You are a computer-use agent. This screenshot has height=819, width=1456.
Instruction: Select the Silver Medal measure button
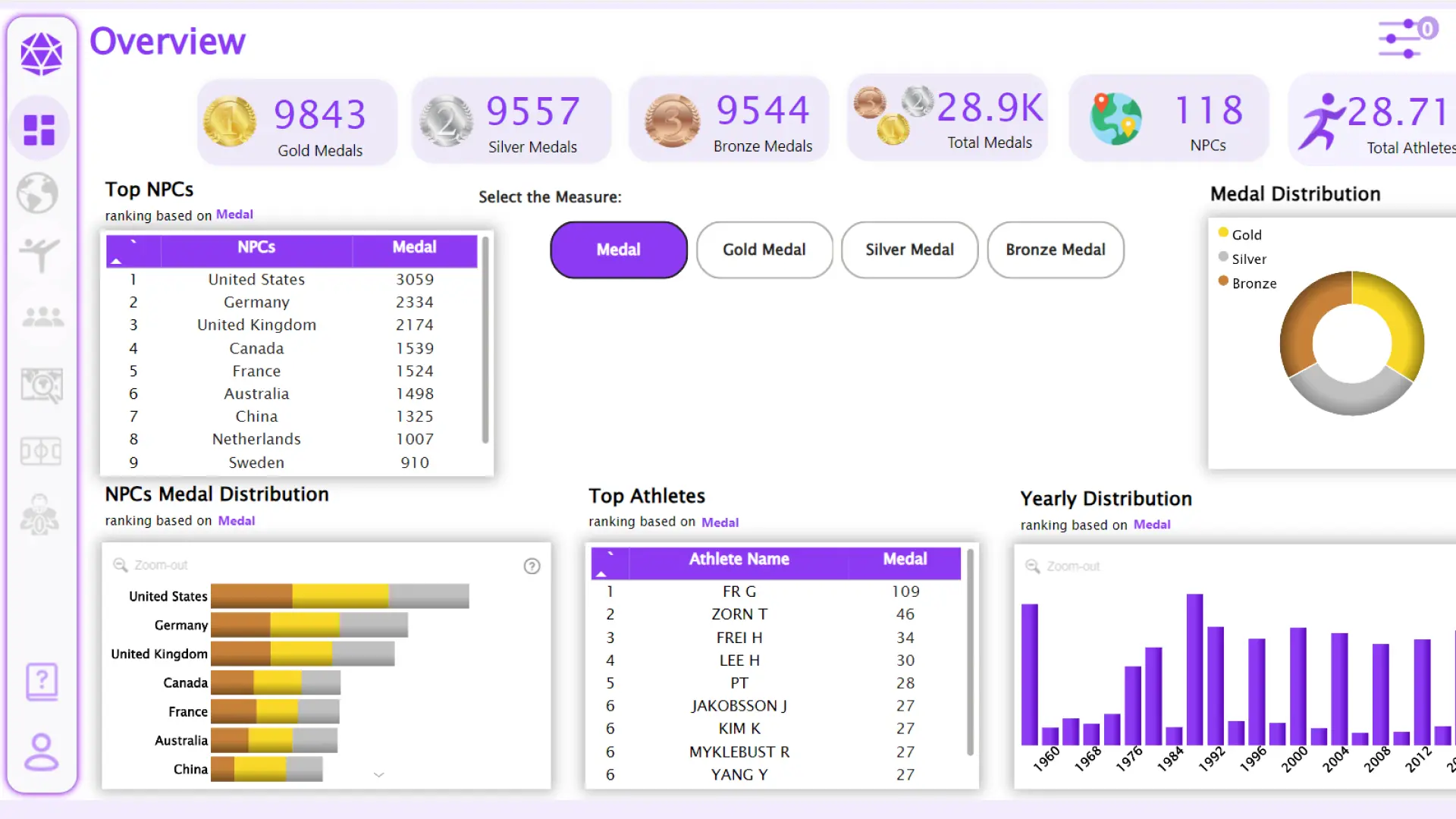[910, 249]
